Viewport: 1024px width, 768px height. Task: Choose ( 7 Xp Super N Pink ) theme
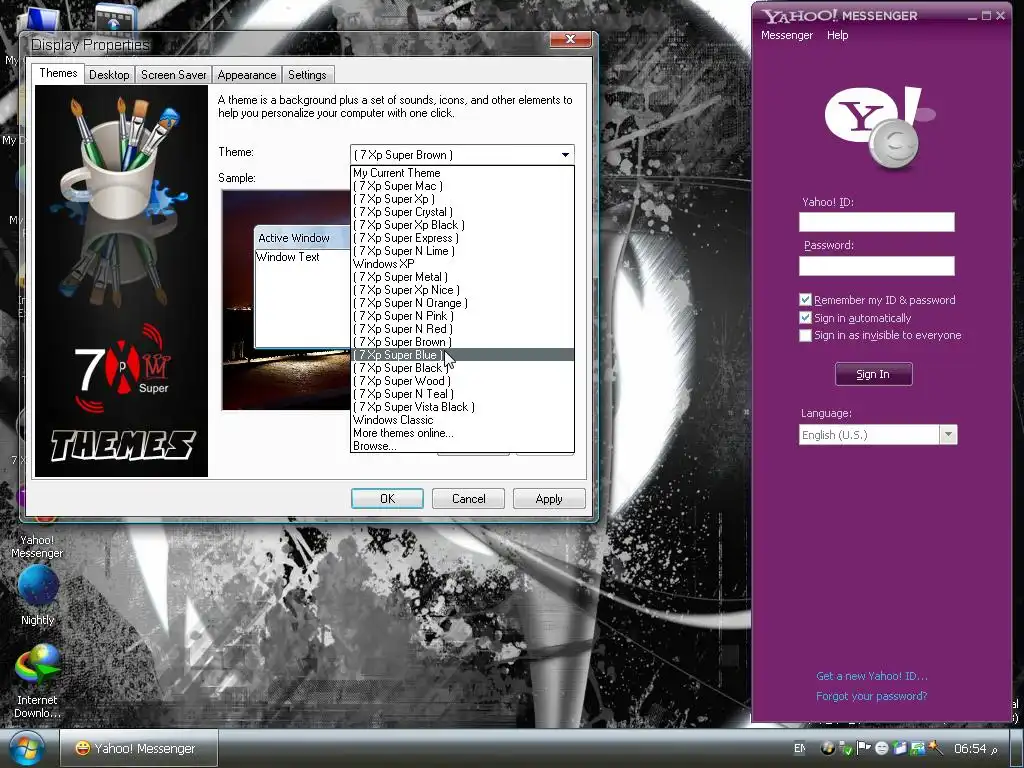pos(462,316)
